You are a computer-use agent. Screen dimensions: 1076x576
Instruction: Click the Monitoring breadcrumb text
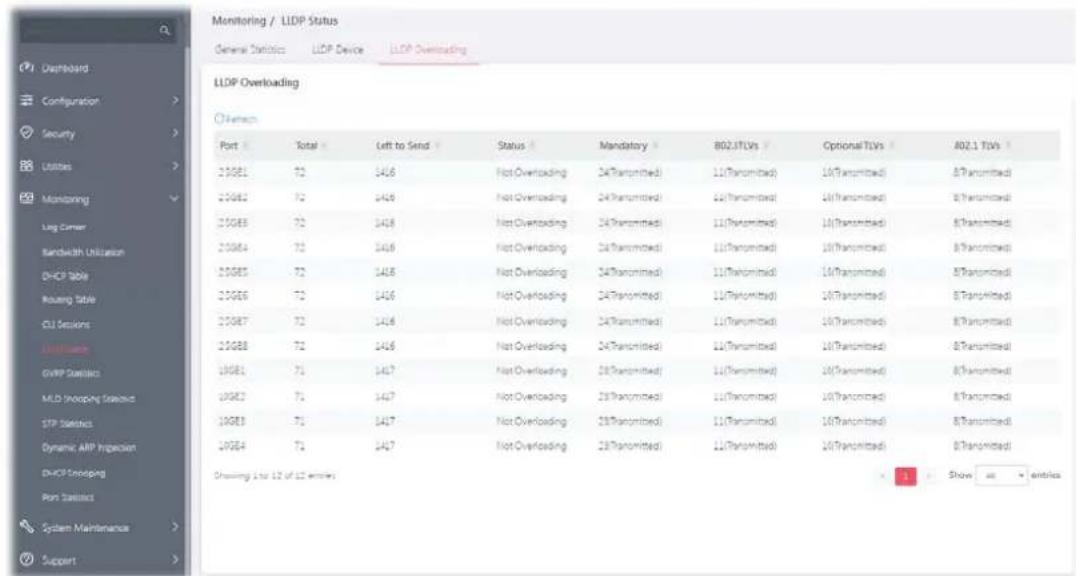tap(239, 21)
